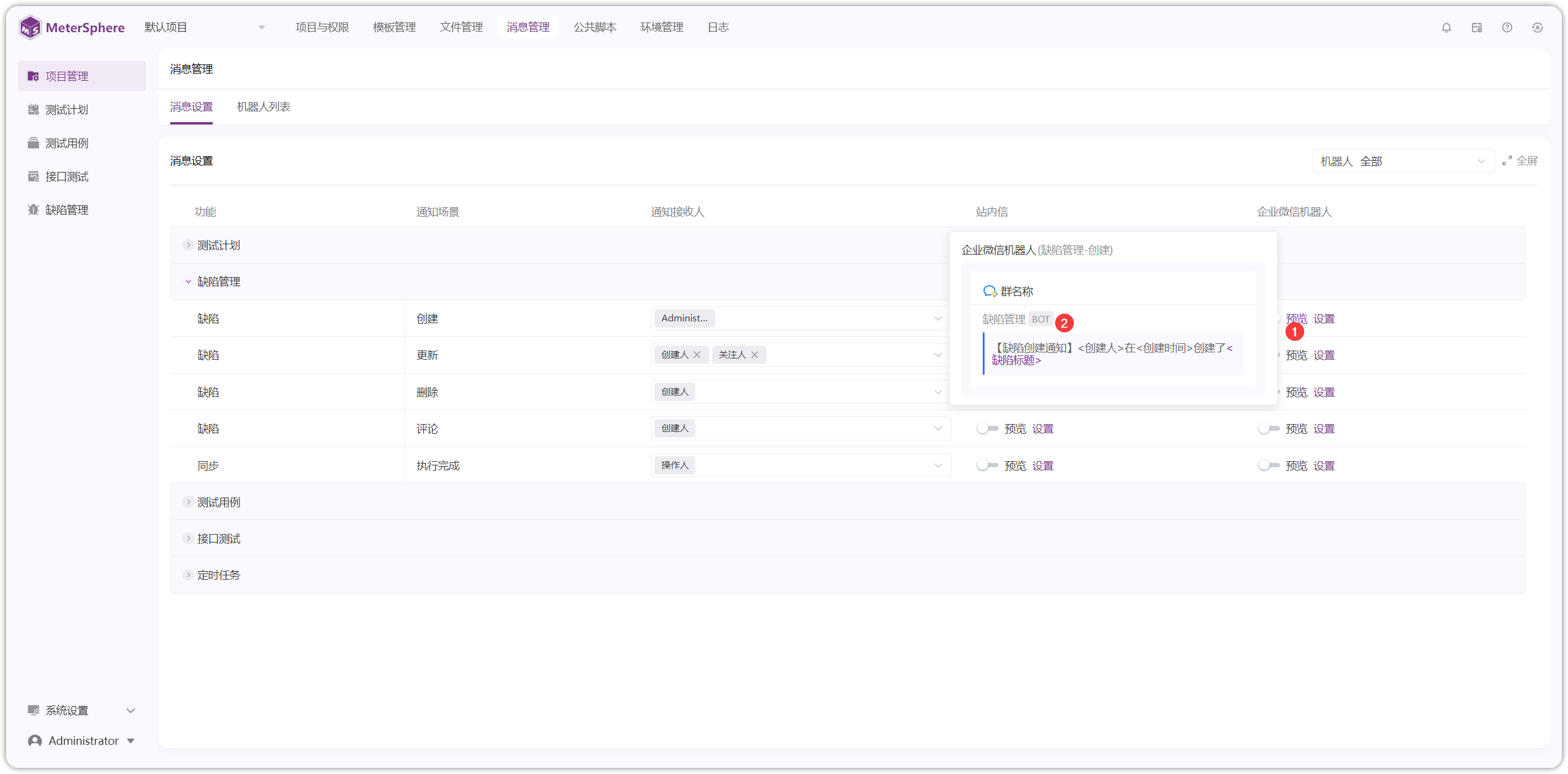Toggle 企业微信机器人 switch for 执行完成 row
This screenshot has height=774, width=1568.
[x=1268, y=465]
